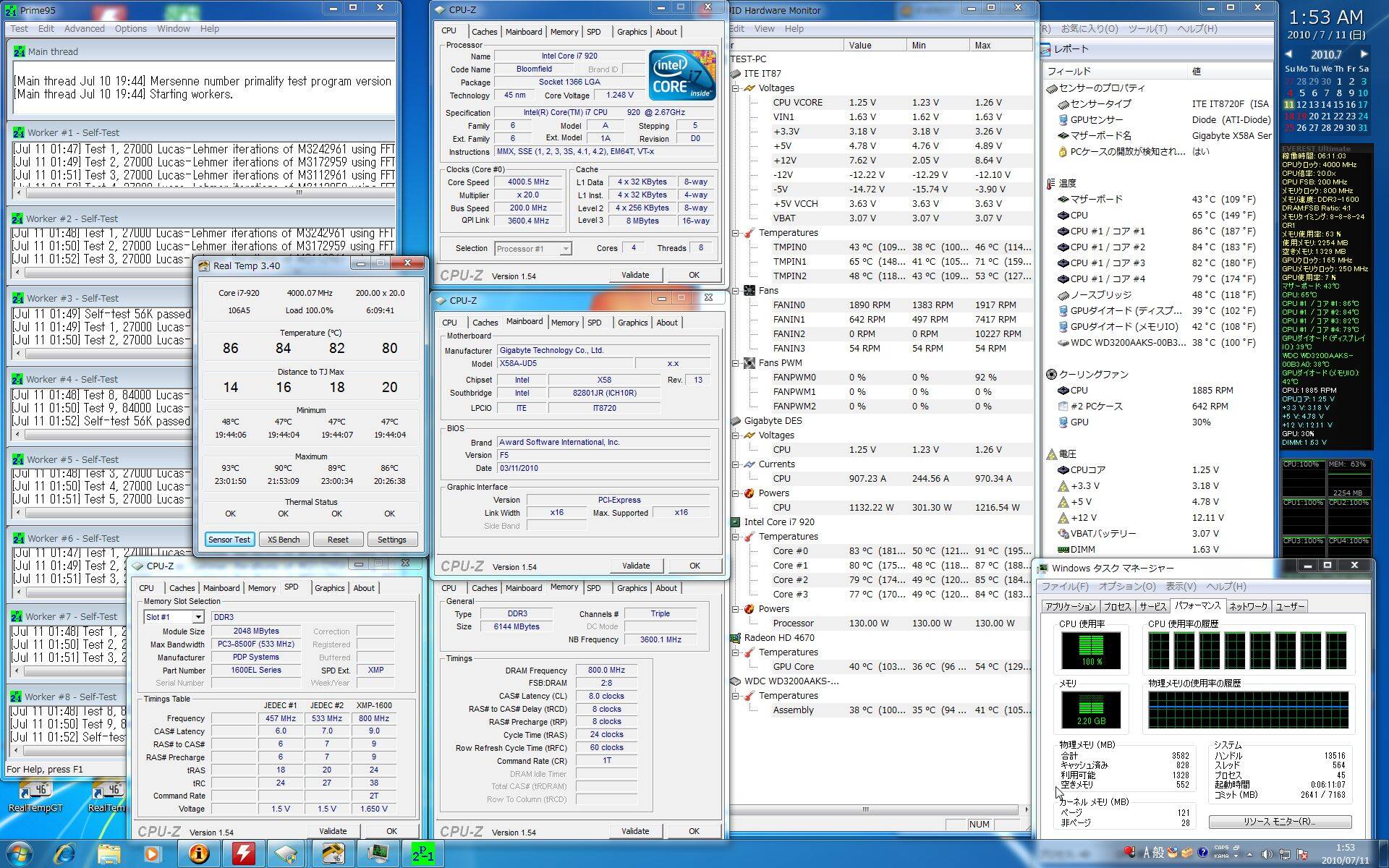Click the HWMonitor lightning icon in taskbar
The height and width of the screenshot is (868, 1389).
(243, 854)
